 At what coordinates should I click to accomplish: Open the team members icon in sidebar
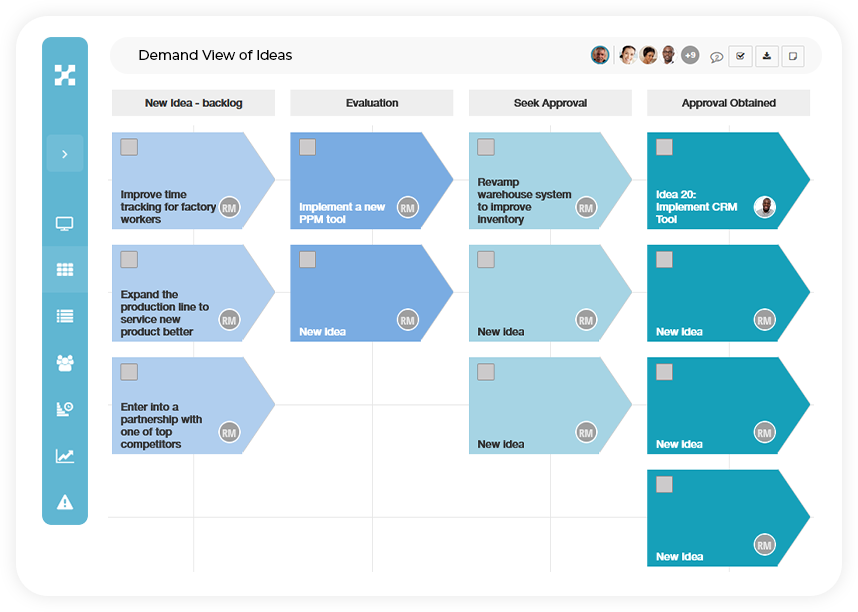point(65,362)
